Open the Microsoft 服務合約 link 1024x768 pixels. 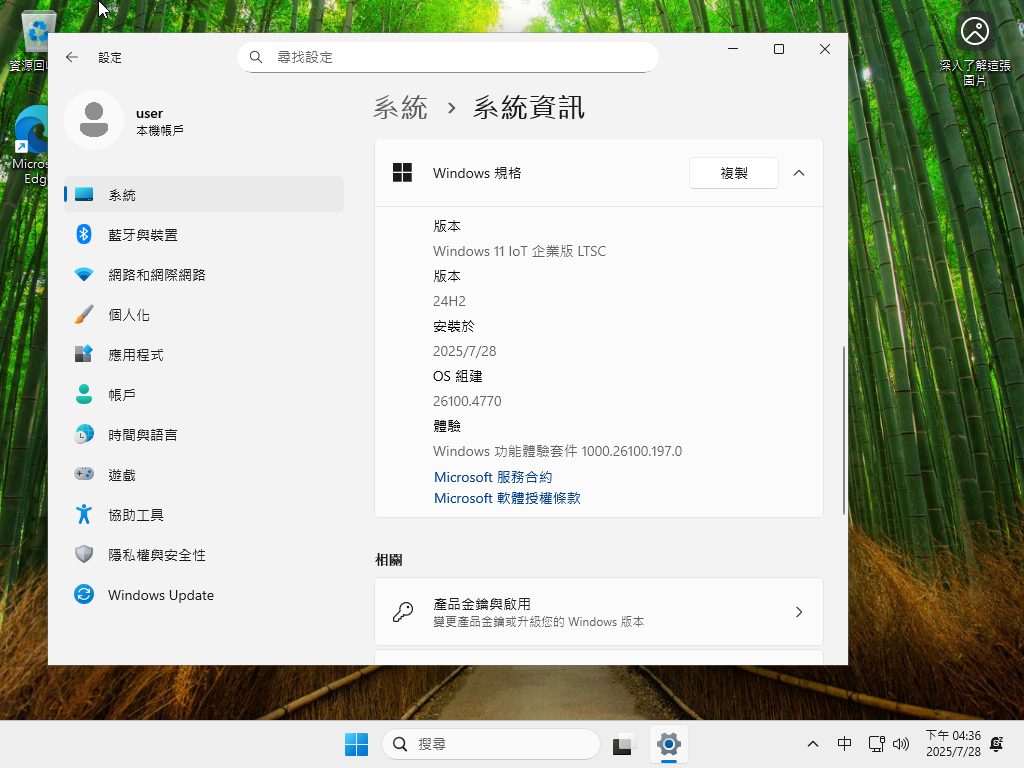pyautogui.click(x=493, y=477)
